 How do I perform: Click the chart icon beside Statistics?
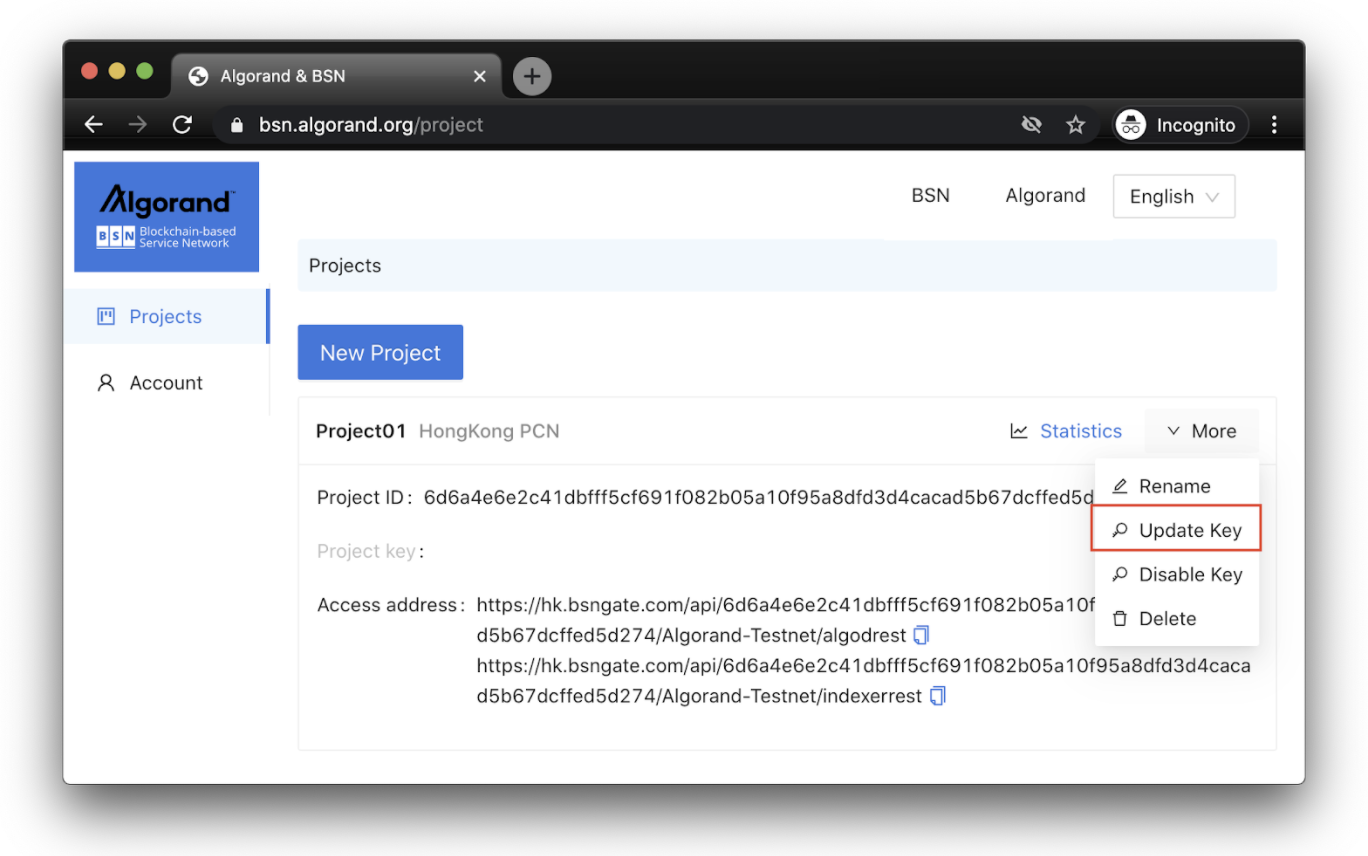click(1018, 431)
